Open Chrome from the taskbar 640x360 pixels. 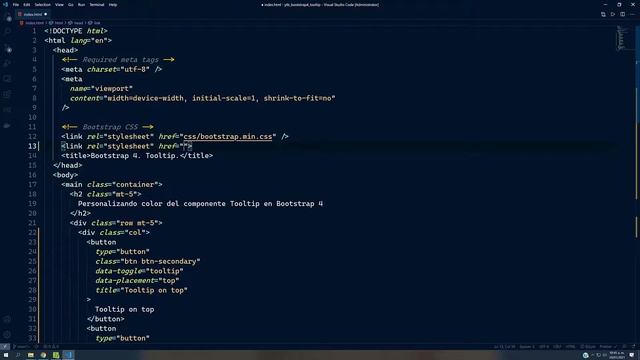coord(43,355)
